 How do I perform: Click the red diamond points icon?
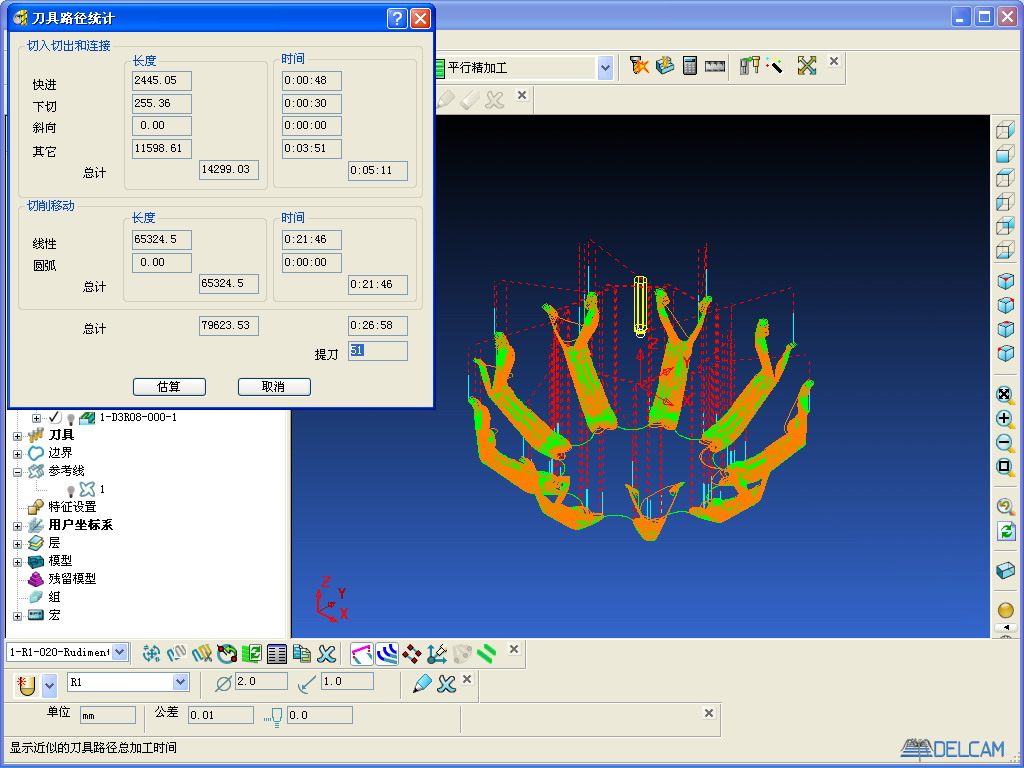412,653
